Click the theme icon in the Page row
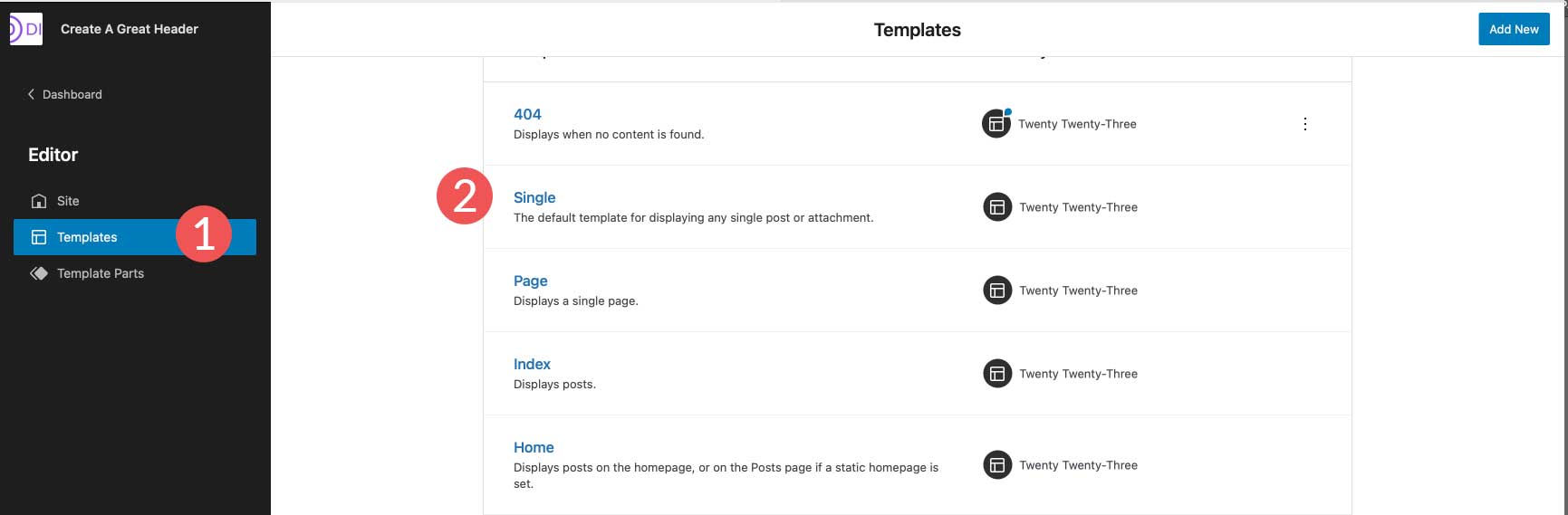The image size is (1568, 515). coord(997,291)
